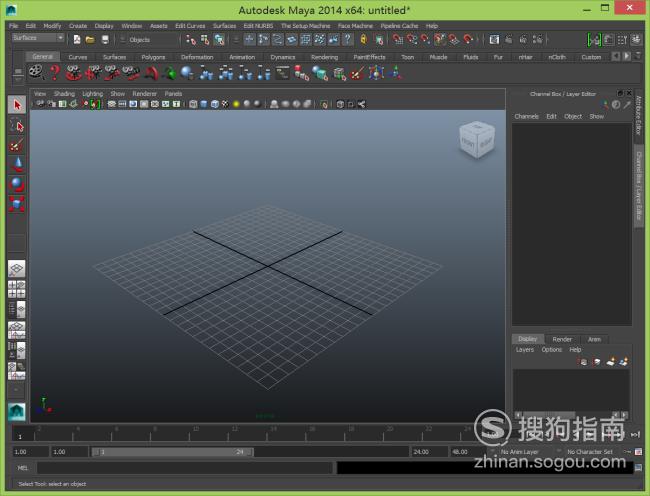Open the File menu
Viewport: 650px width, 496px height.
tap(13, 26)
